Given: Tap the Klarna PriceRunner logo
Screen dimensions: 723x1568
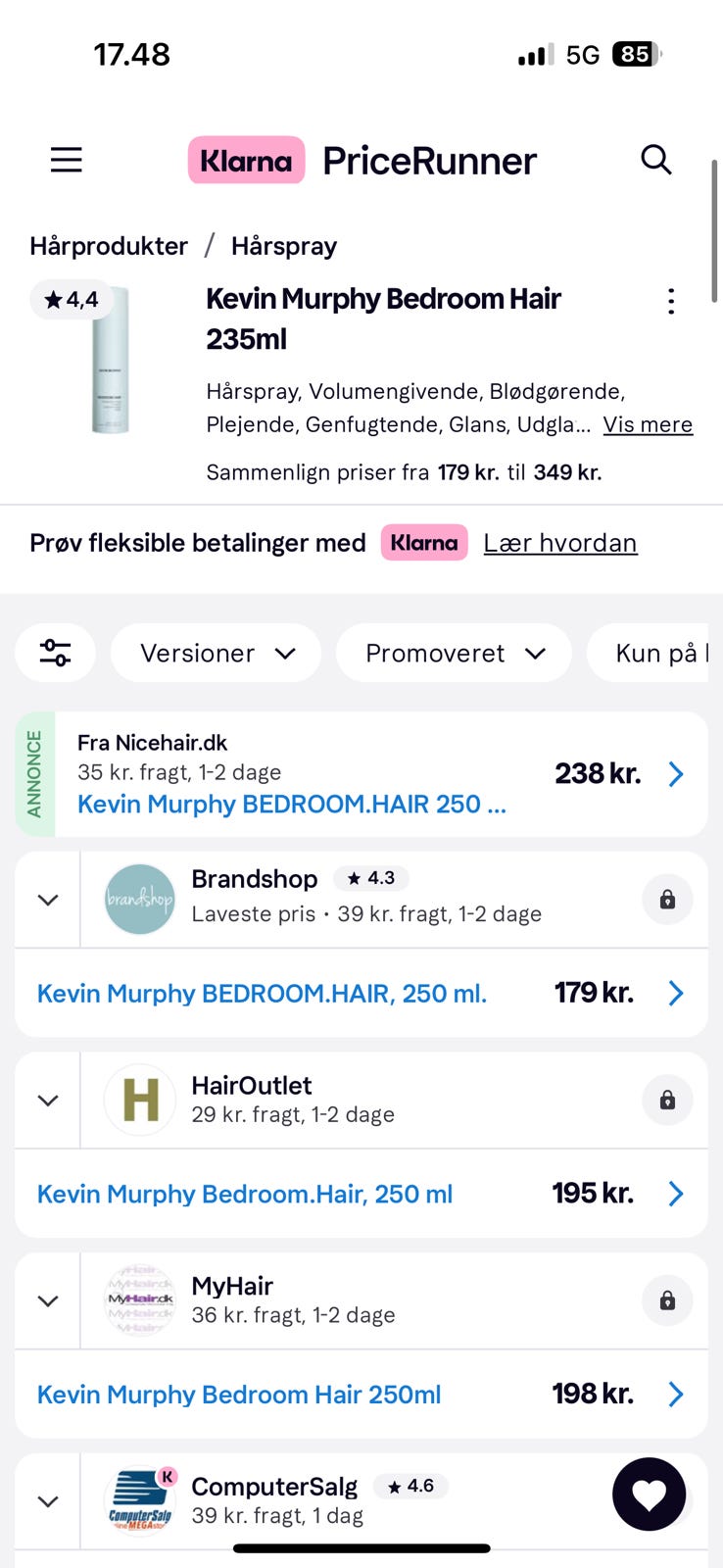Looking at the screenshot, I should point(362,160).
